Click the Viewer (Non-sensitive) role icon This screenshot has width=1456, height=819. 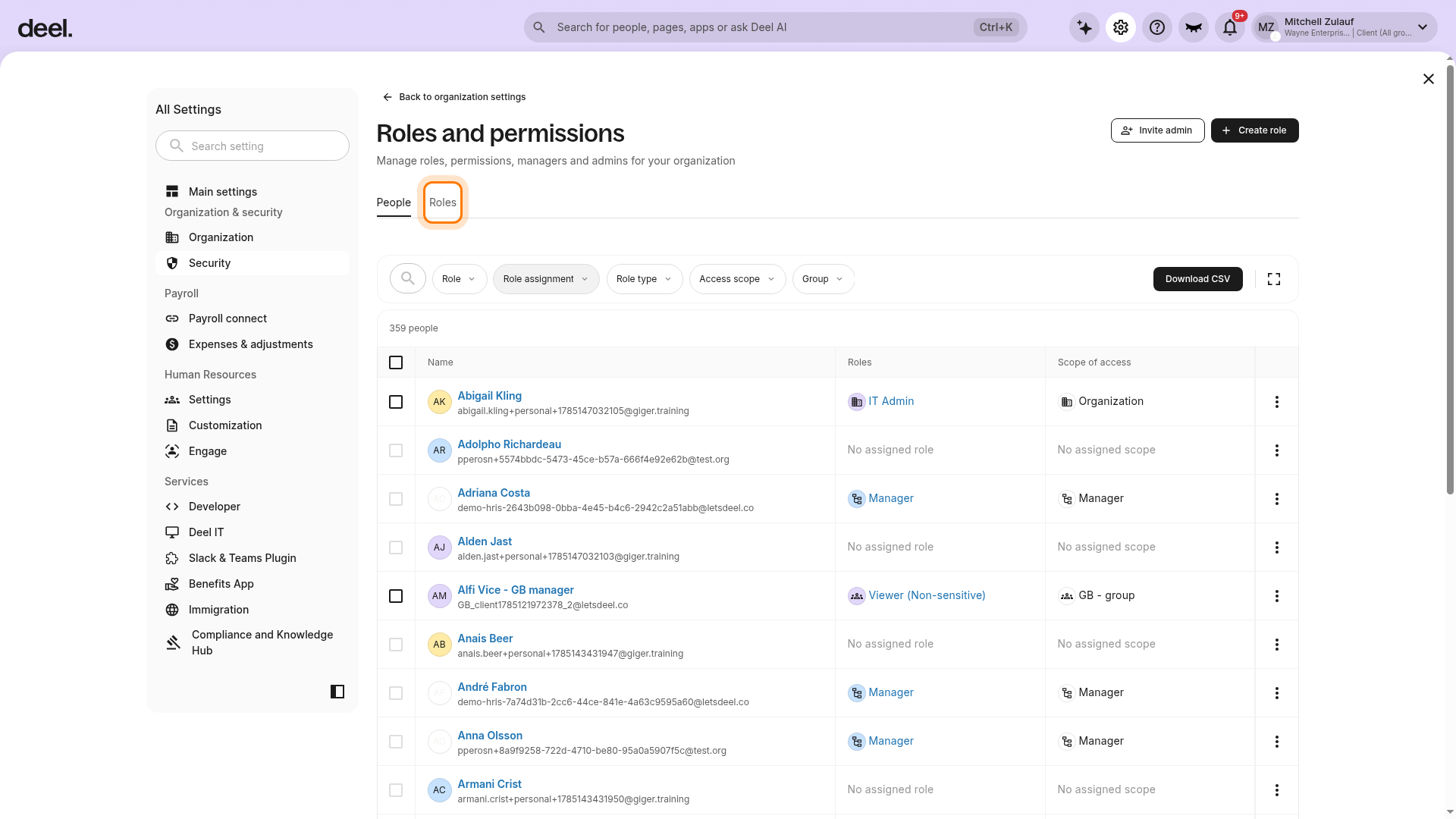(856, 596)
